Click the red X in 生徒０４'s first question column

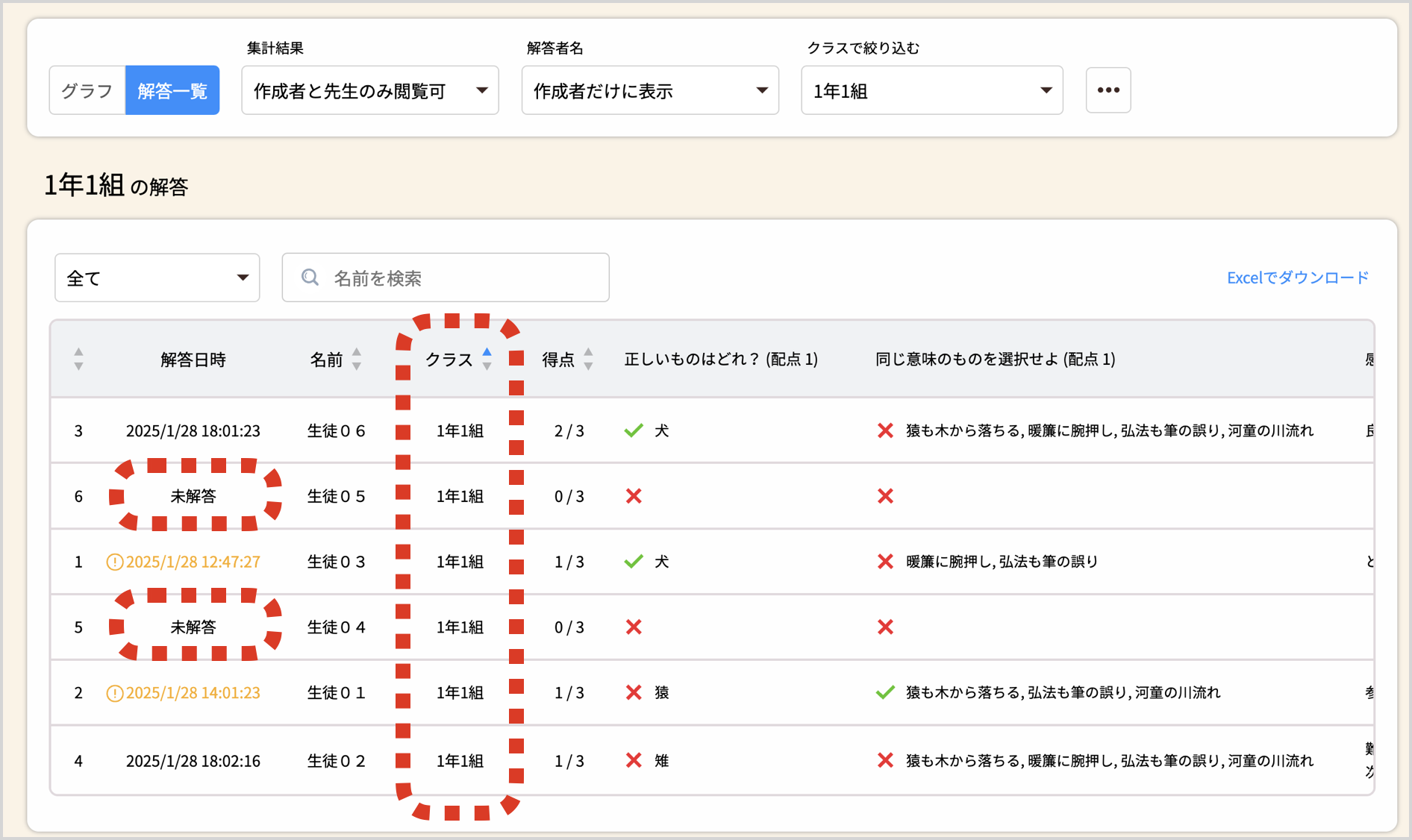634,627
